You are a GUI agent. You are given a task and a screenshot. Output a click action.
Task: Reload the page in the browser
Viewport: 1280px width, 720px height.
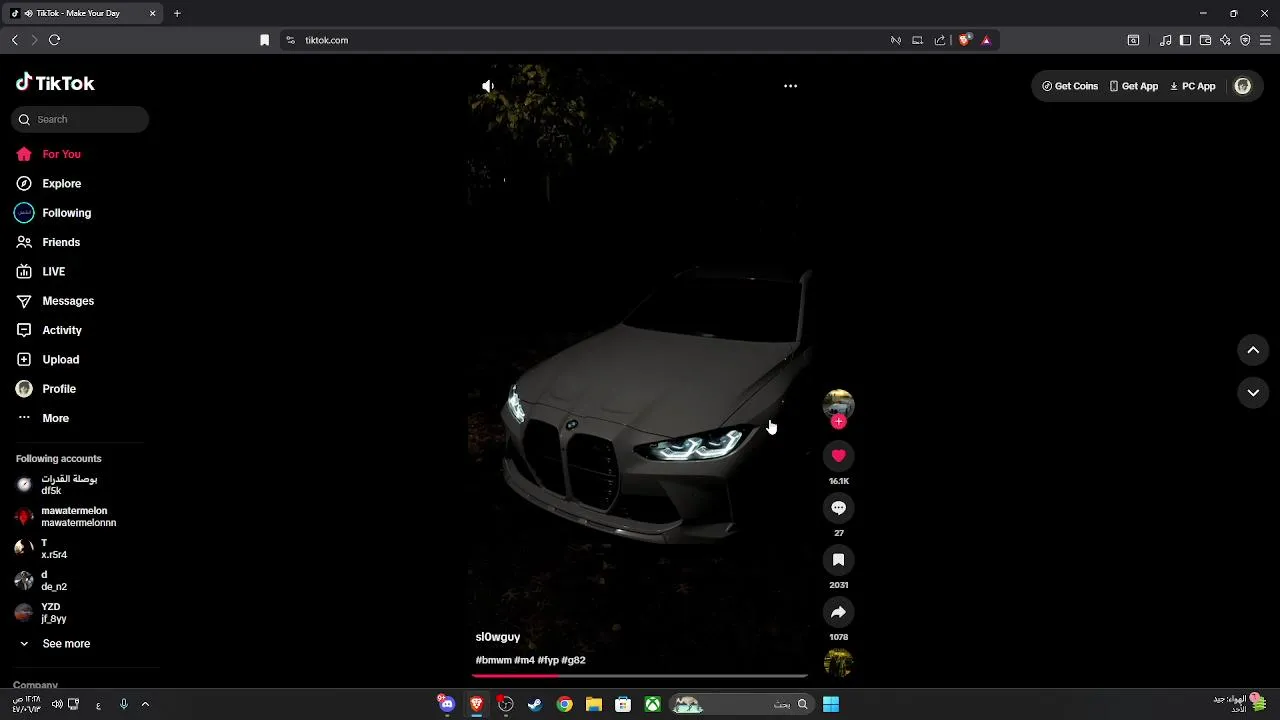(x=54, y=40)
